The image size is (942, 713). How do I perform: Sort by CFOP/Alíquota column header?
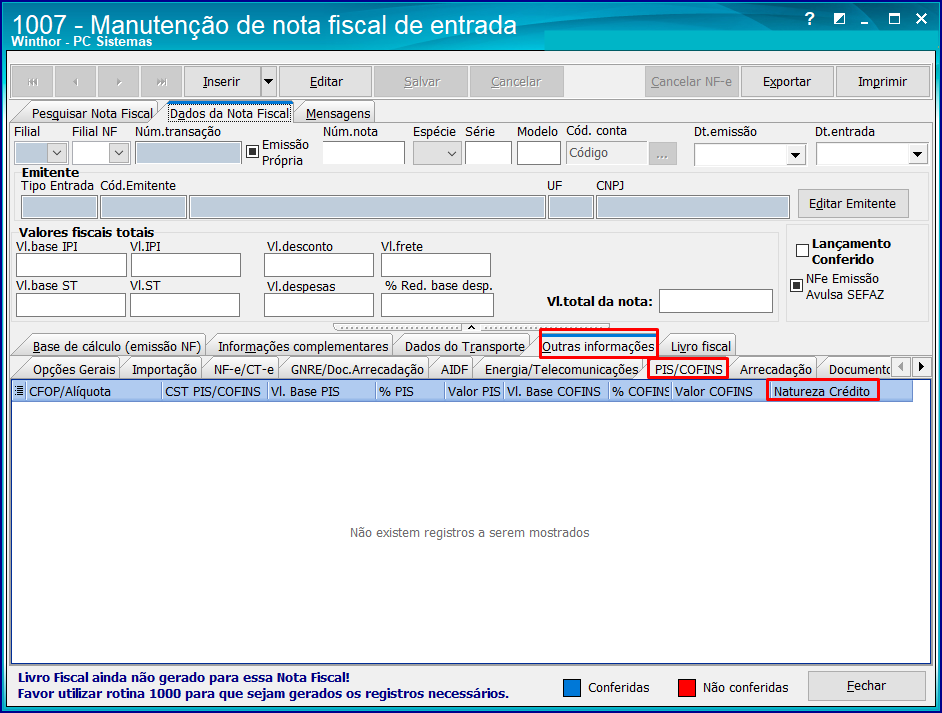pyautogui.click(x=94, y=392)
